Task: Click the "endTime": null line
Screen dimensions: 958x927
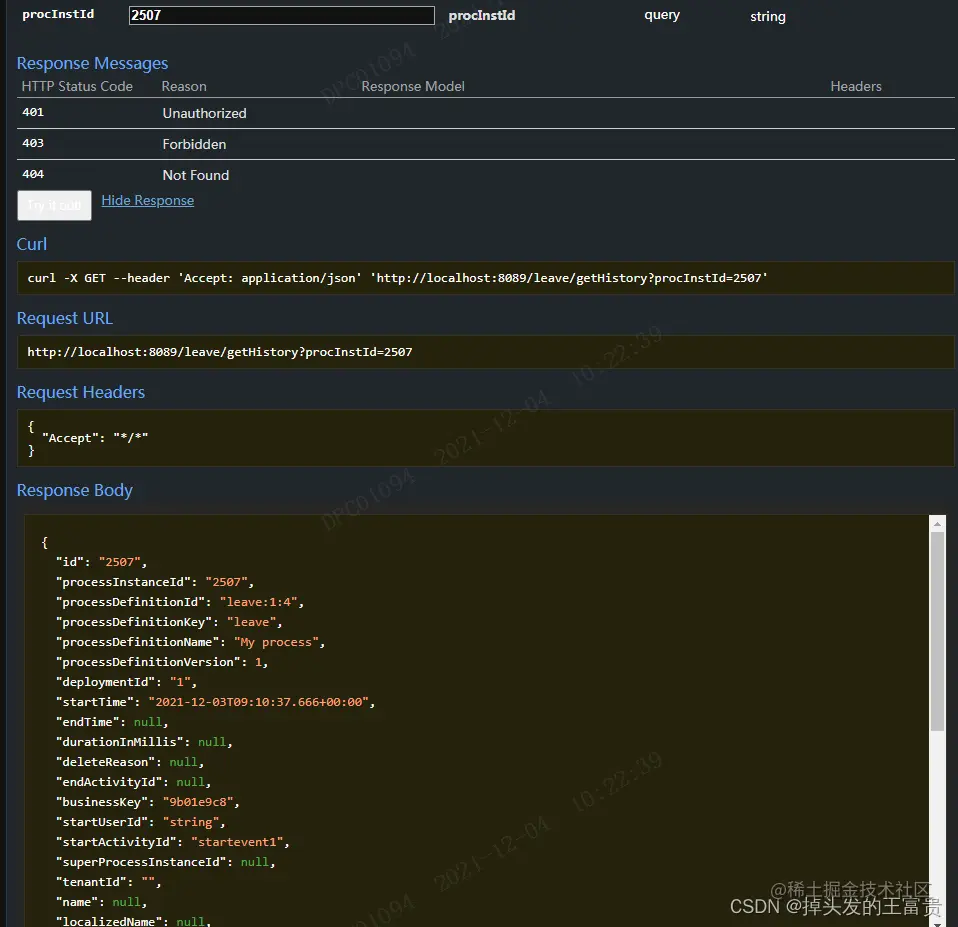Action: click(112, 722)
